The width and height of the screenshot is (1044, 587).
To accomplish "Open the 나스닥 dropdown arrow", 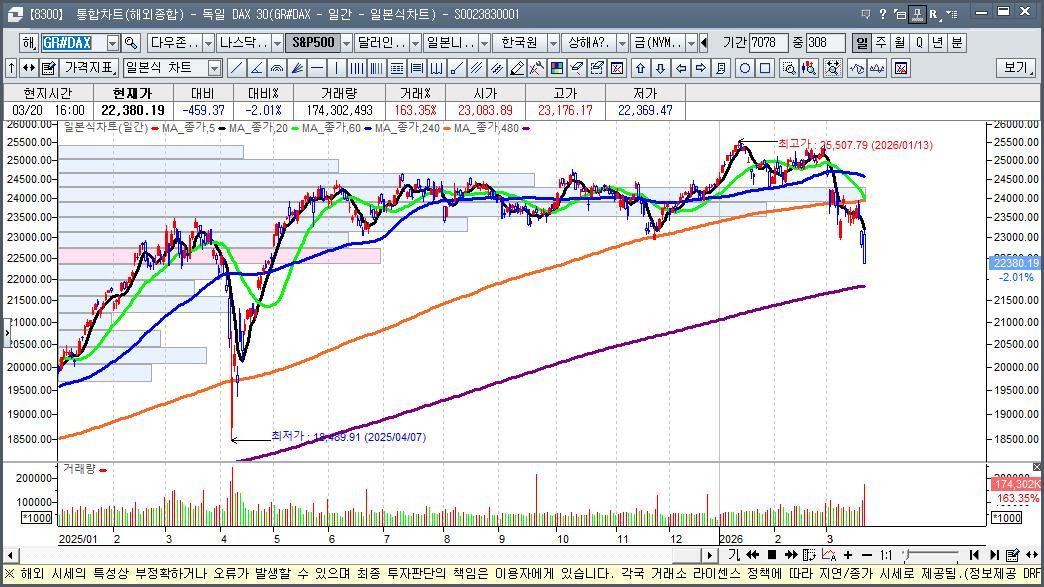I will coord(278,43).
